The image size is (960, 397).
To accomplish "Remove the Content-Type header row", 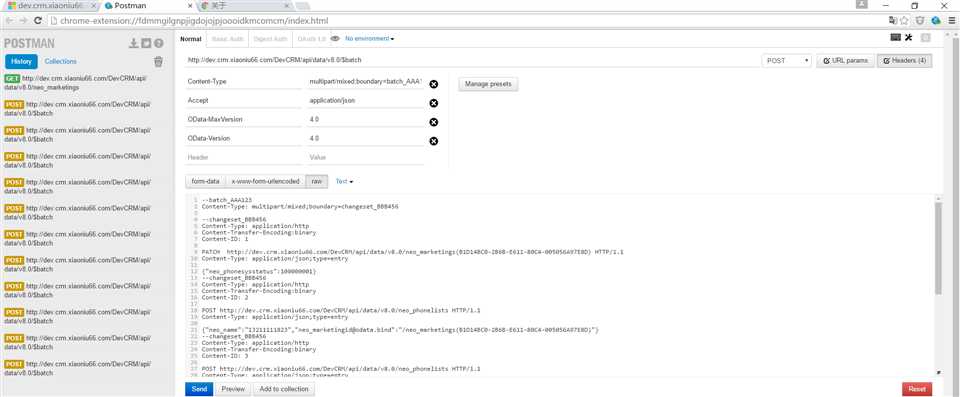I will [x=433, y=84].
